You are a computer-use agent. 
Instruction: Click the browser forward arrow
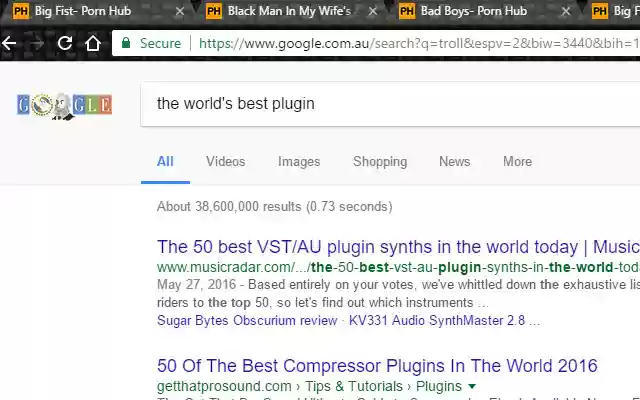[37, 43]
